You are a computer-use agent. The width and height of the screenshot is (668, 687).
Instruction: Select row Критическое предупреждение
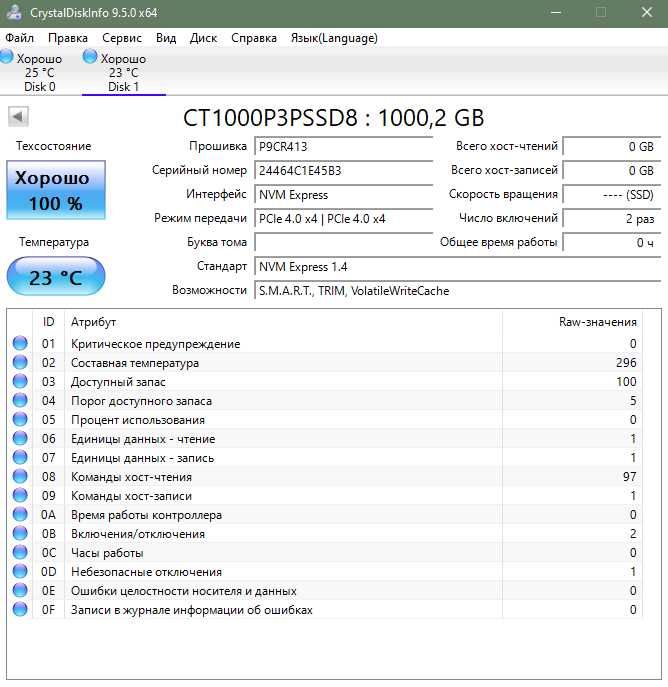click(x=325, y=344)
